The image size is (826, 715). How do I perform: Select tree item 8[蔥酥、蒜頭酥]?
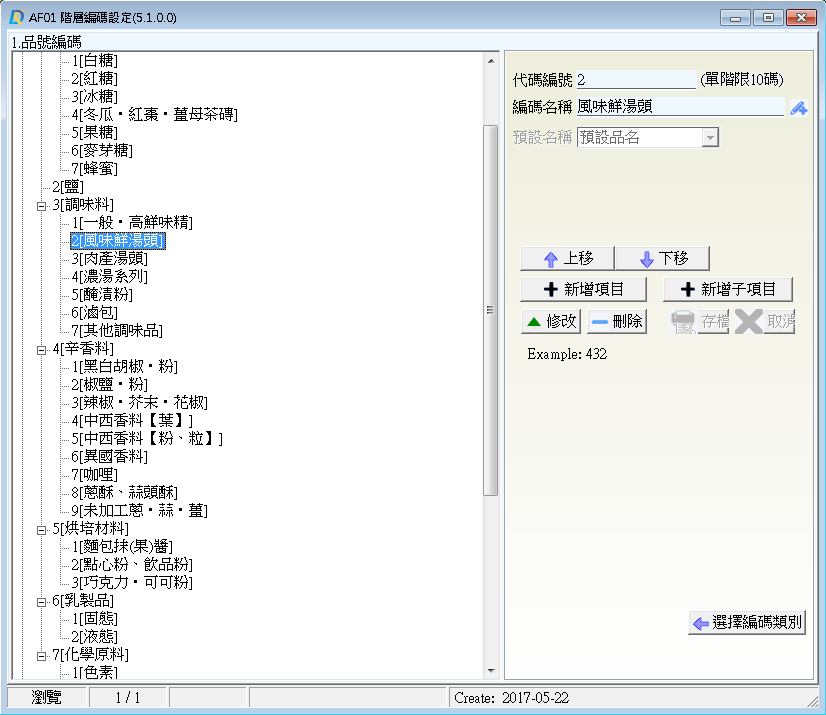click(x=125, y=493)
